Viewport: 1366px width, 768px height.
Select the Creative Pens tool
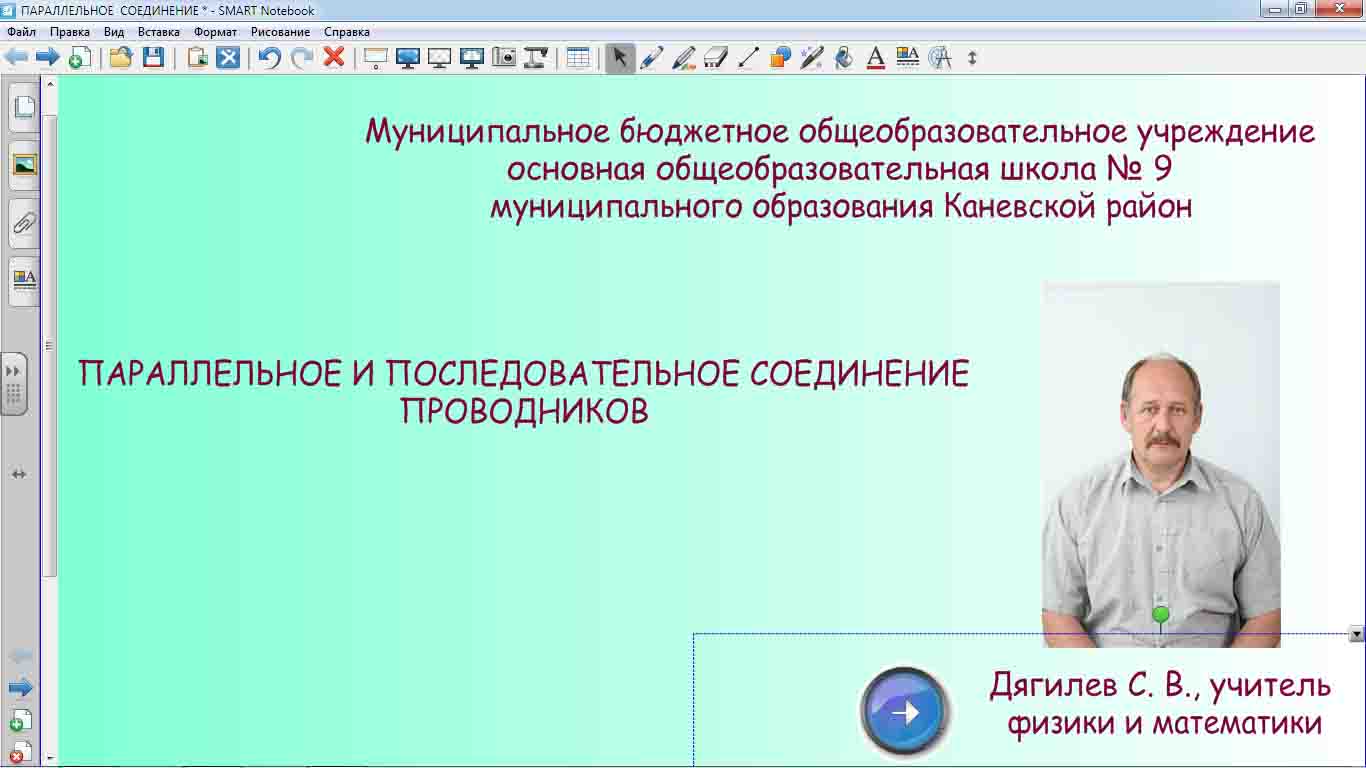(684, 57)
